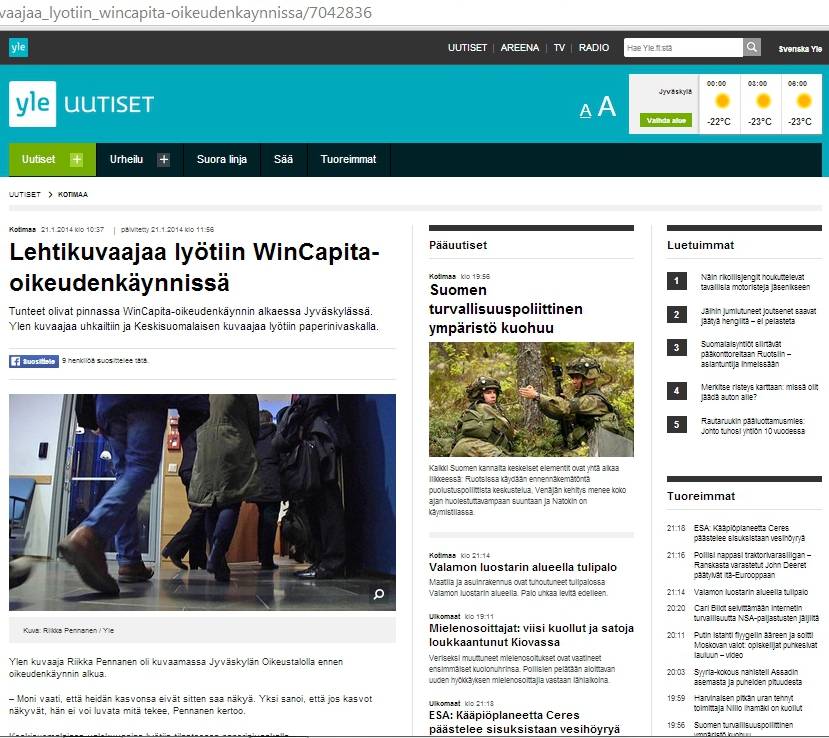Open the Suora linja tab
Viewport: 829px width, 738px height.
(221, 160)
